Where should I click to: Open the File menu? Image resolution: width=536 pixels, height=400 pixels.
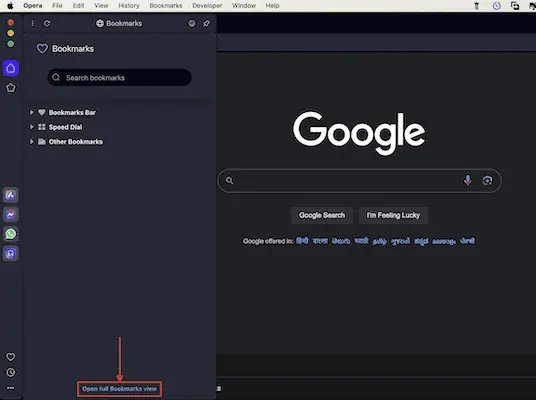click(57, 5)
